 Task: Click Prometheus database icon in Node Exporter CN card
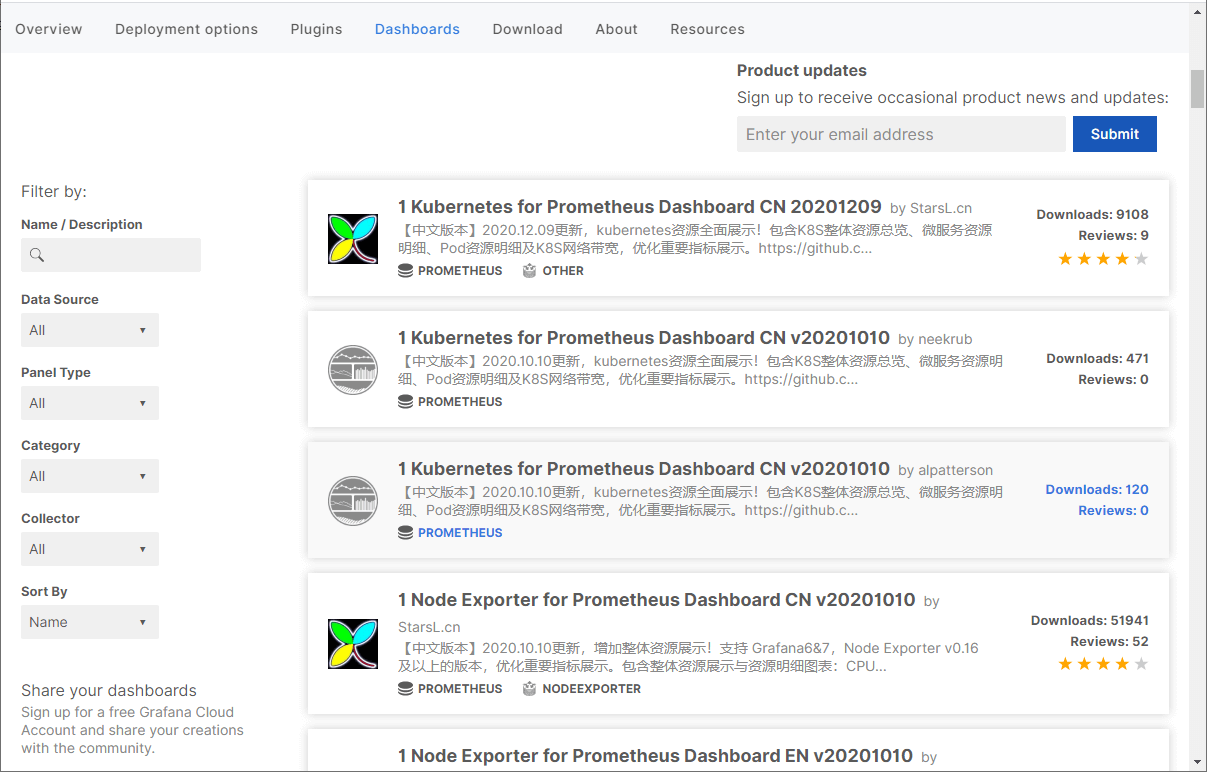405,689
